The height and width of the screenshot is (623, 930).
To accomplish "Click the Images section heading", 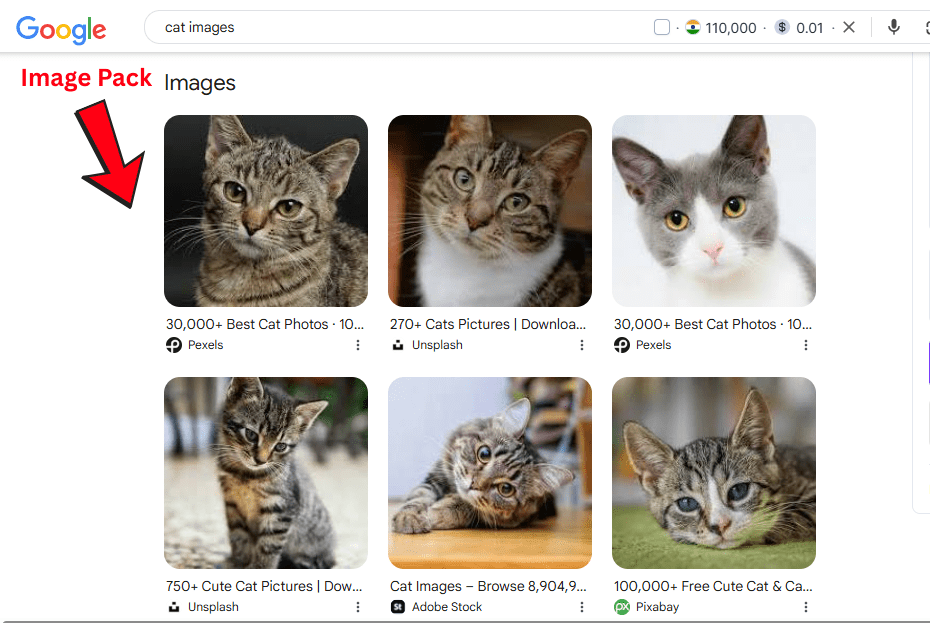I will pyautogui.click(x=200, y=83).
